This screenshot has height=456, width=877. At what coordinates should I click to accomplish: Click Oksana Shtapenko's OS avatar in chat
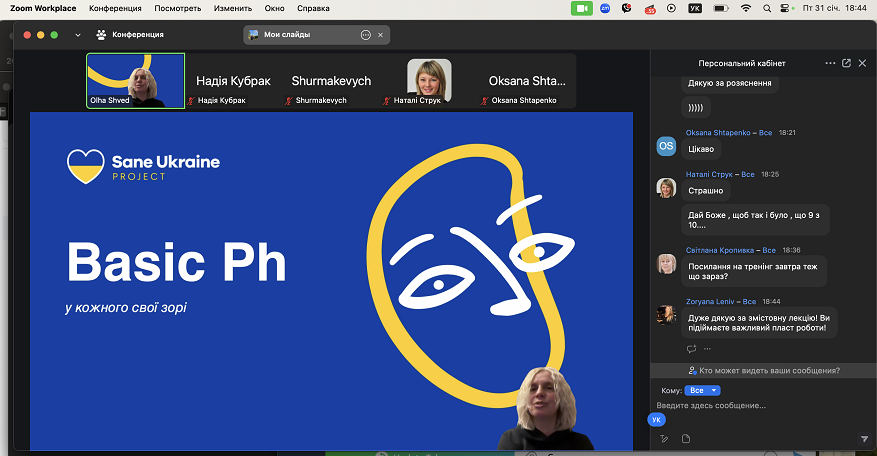pyautogui.click(x=666, y=146)
